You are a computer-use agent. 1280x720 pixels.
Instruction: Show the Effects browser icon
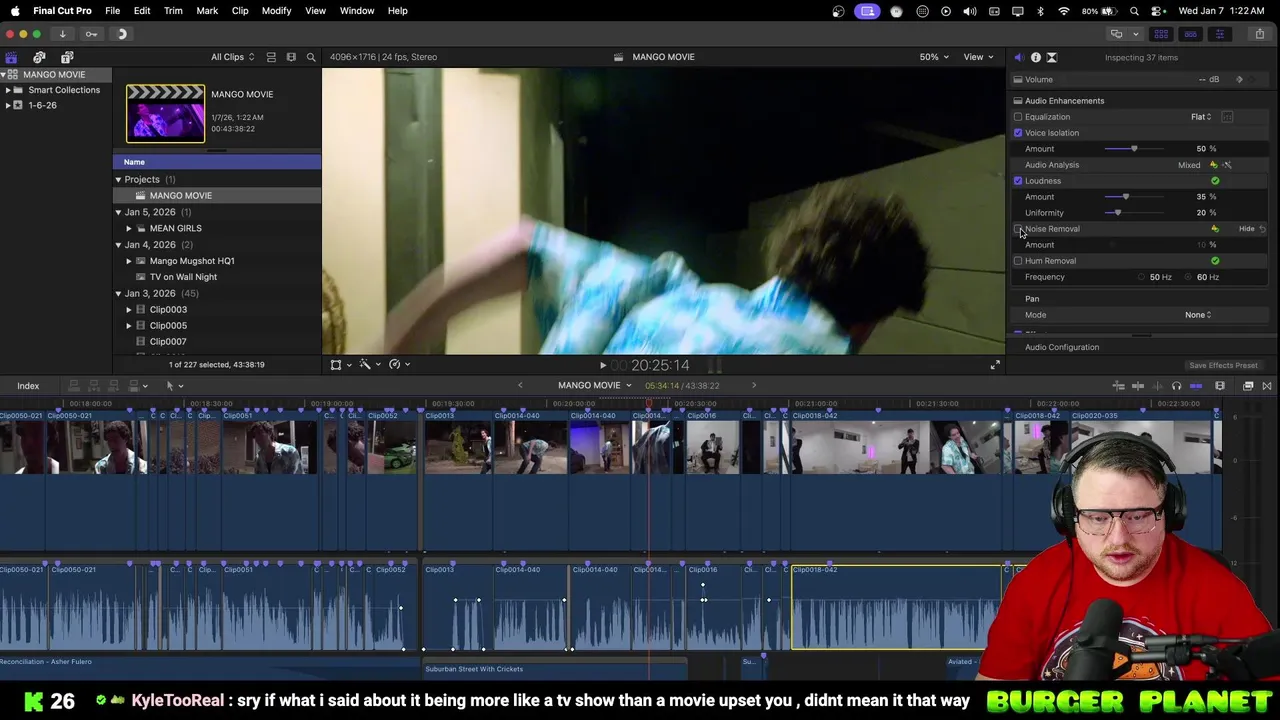1248,386
